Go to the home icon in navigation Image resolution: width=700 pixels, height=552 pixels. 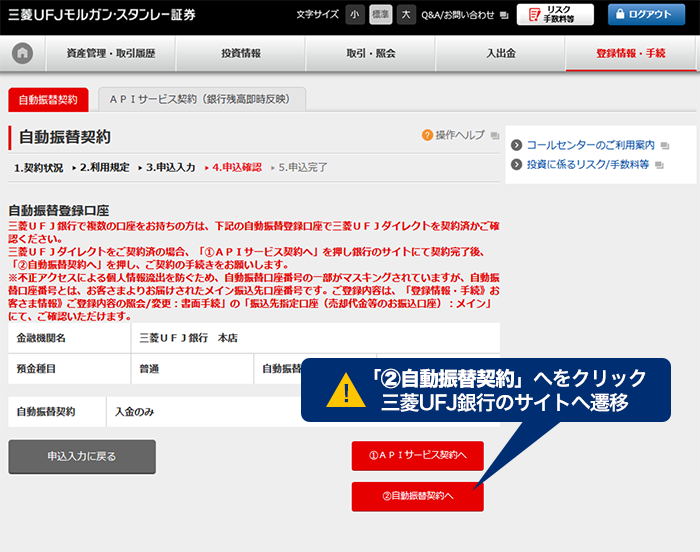pyautogui.click(x=22, y=53)
